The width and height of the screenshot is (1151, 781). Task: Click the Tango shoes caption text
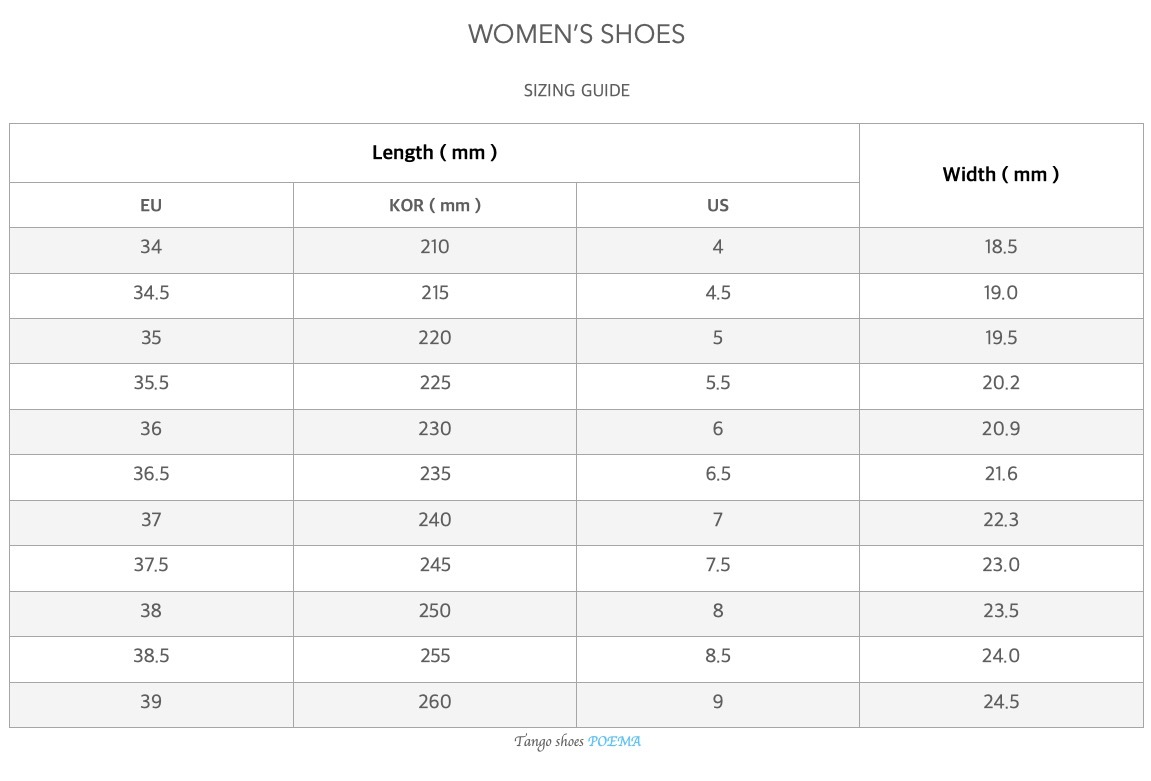coord(549,742)
